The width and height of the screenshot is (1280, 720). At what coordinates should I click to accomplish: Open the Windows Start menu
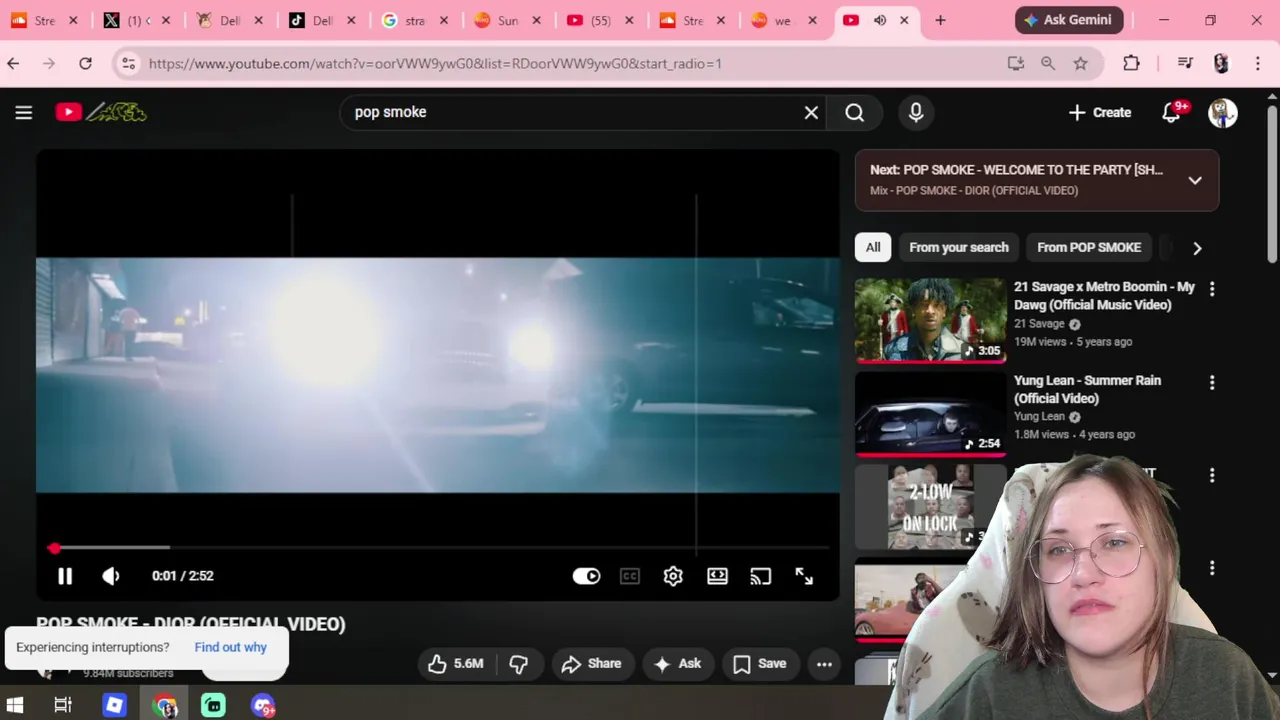pos(14,706)
